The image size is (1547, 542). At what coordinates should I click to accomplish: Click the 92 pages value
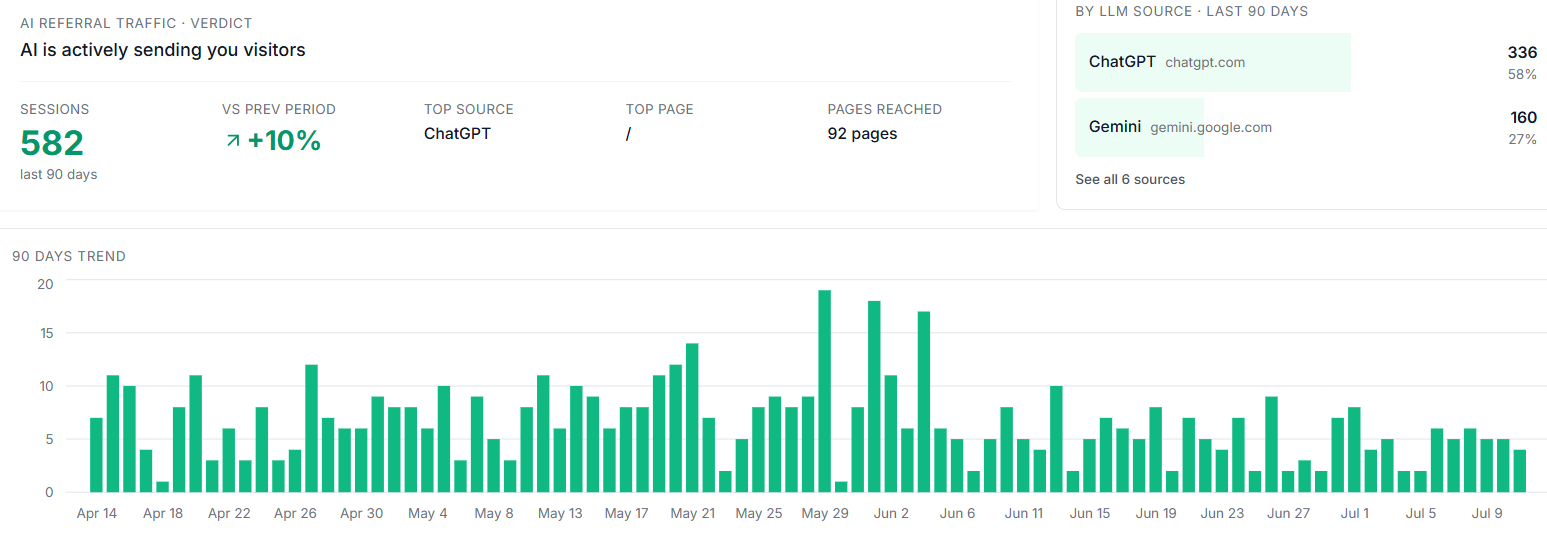click(x=862, y=134)
